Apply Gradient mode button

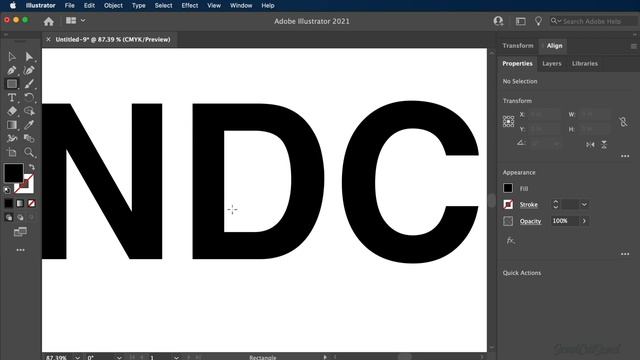click(20, 203)
